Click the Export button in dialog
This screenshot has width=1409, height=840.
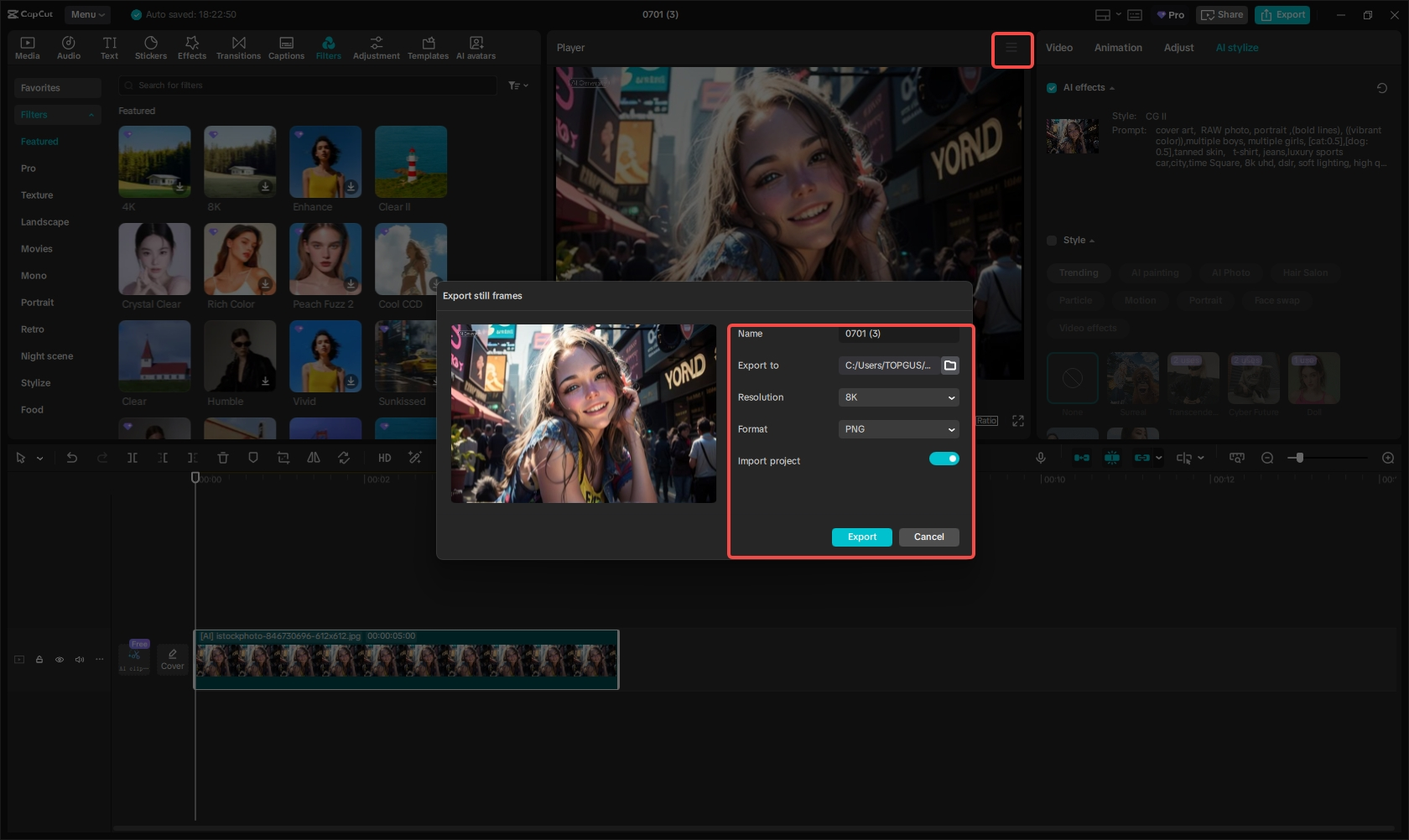coord(861,537)
